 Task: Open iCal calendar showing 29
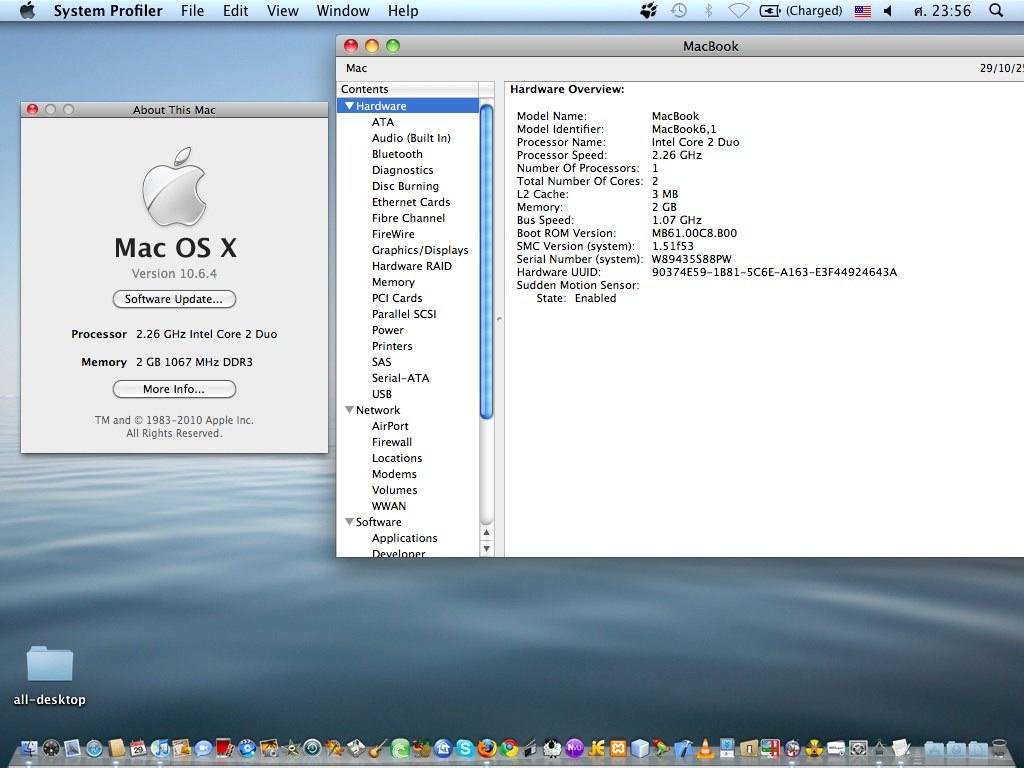(138, 748)
